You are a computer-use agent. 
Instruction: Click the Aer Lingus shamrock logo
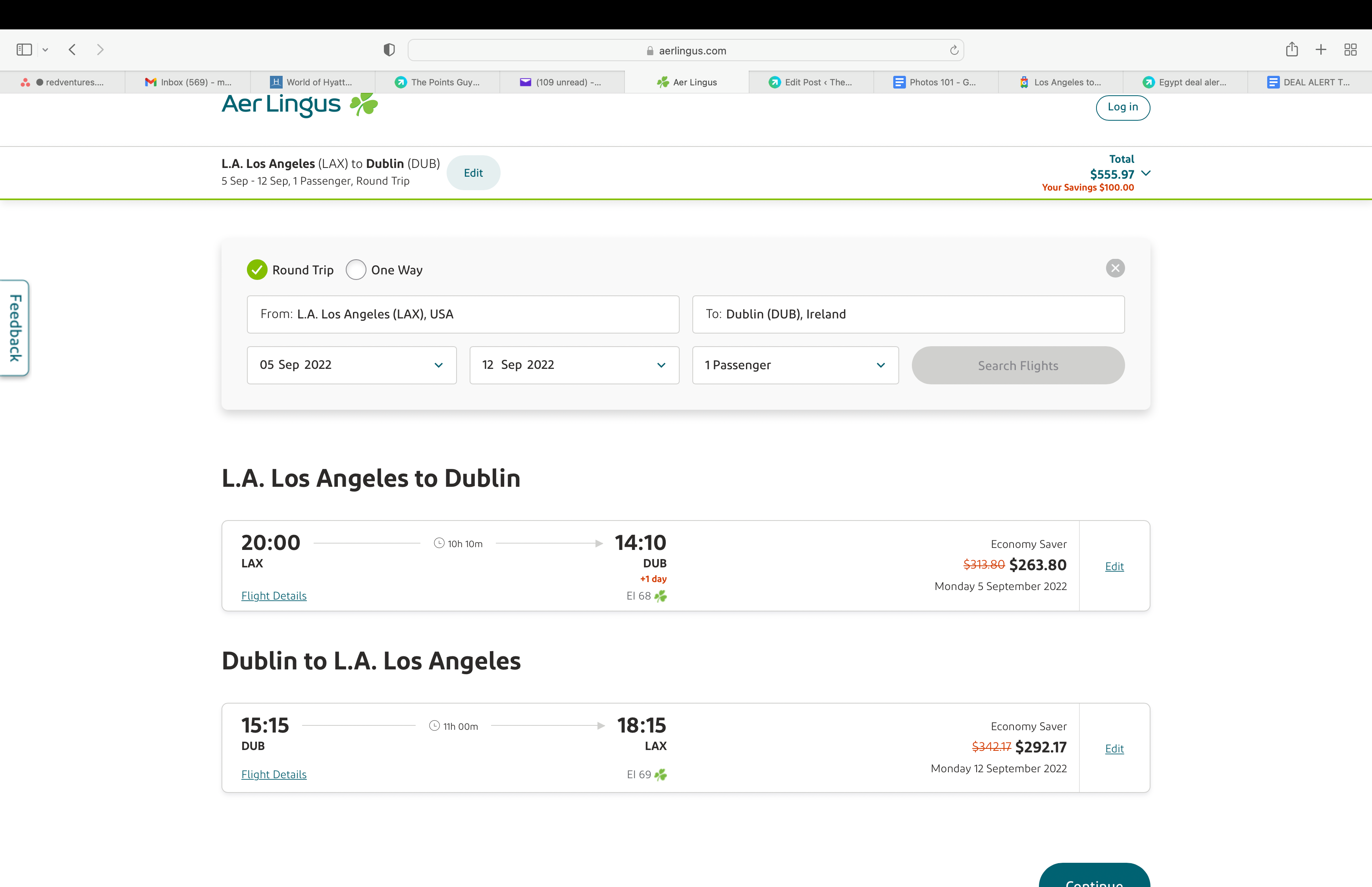coord(364,104)
